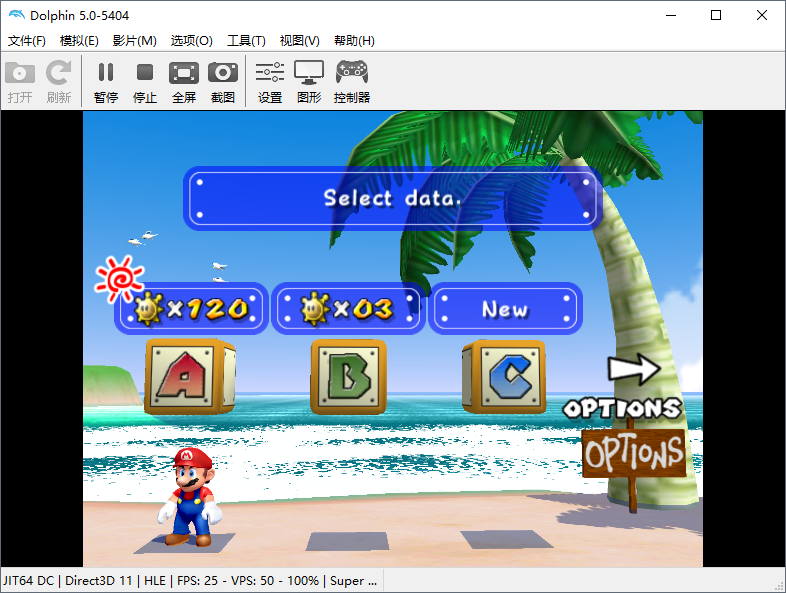Toggle fullscreen with the 全屏 icon
786x593 pixels.
point(184,73)
